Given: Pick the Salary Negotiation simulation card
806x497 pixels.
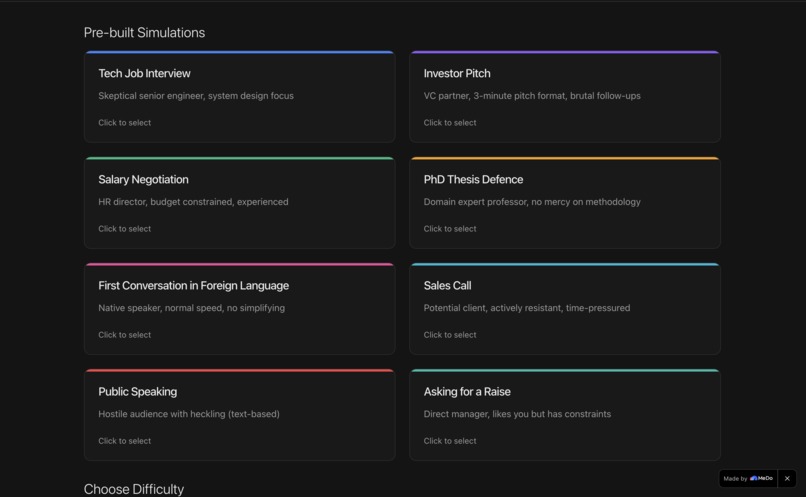Looking at the screenshot, I should pyautogui.click(x=240, y=203).
